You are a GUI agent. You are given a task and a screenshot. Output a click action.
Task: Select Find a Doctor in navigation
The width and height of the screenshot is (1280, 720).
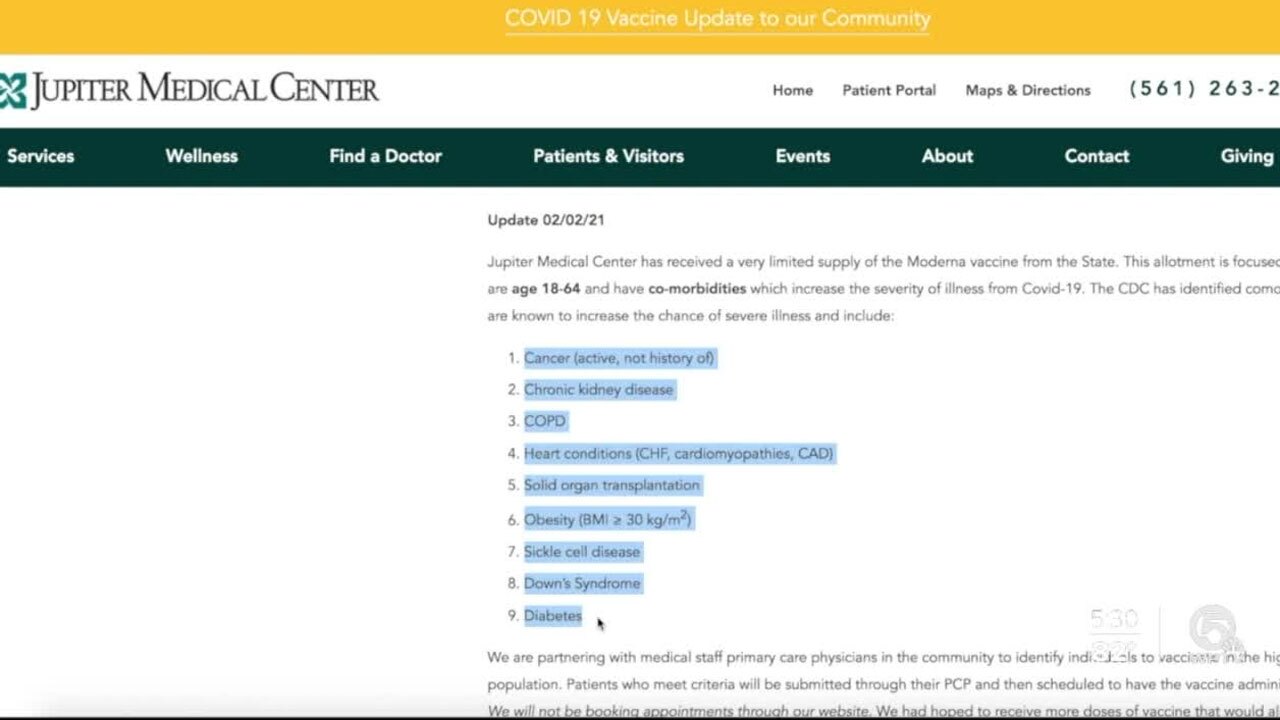pos(385,156)
